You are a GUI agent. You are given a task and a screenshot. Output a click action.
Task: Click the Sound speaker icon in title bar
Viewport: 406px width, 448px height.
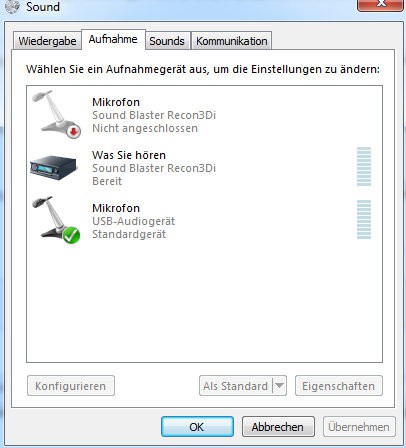13,6
